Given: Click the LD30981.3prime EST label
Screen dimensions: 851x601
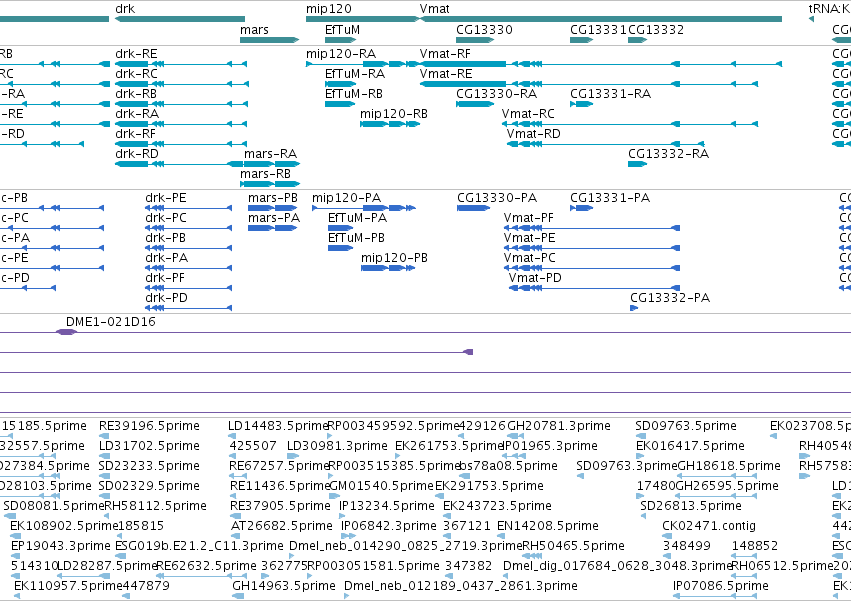Looking at the screenshot, I should pyautogui.click(x=337, y=446).
